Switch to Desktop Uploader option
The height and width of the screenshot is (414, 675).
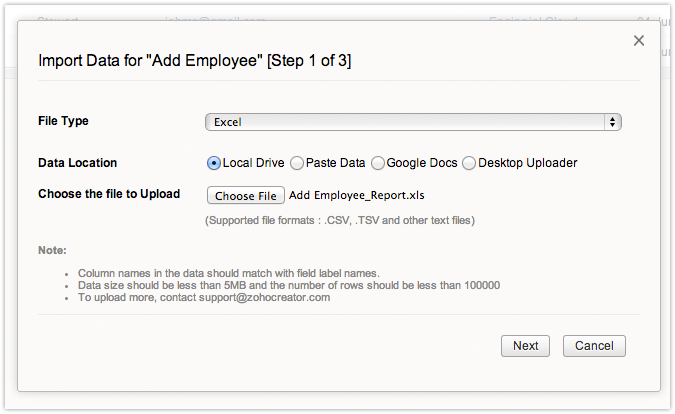pyautogui.click(x=469, y=163)
